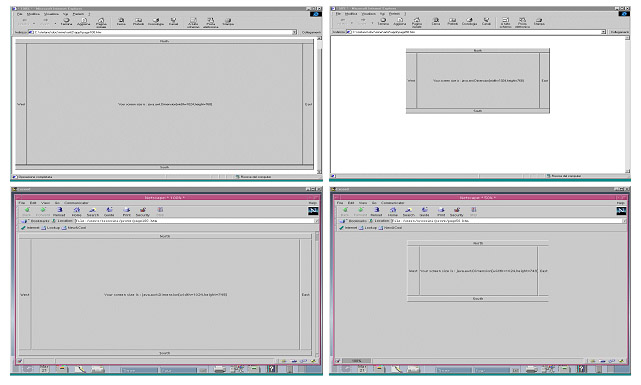Click Location field in bottom-right Netscape window
Screen dimensions: 641x385
click(507, 221)
